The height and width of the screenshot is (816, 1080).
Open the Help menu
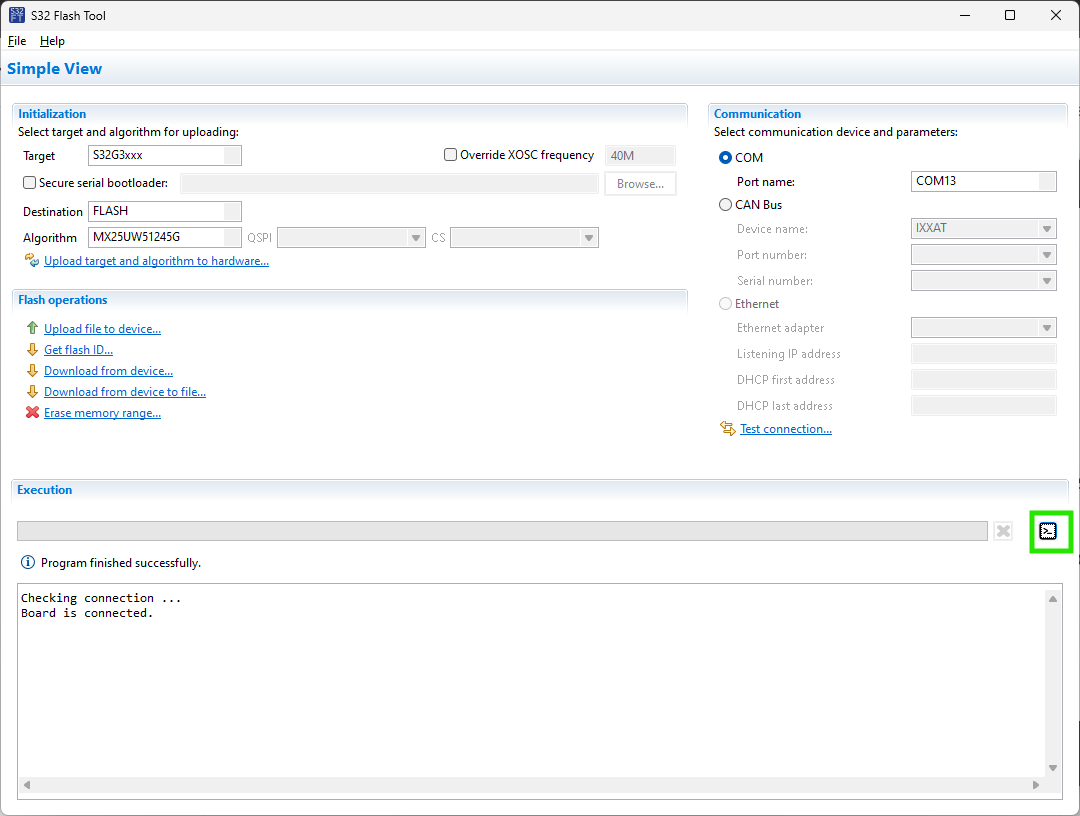click(52, 41)
